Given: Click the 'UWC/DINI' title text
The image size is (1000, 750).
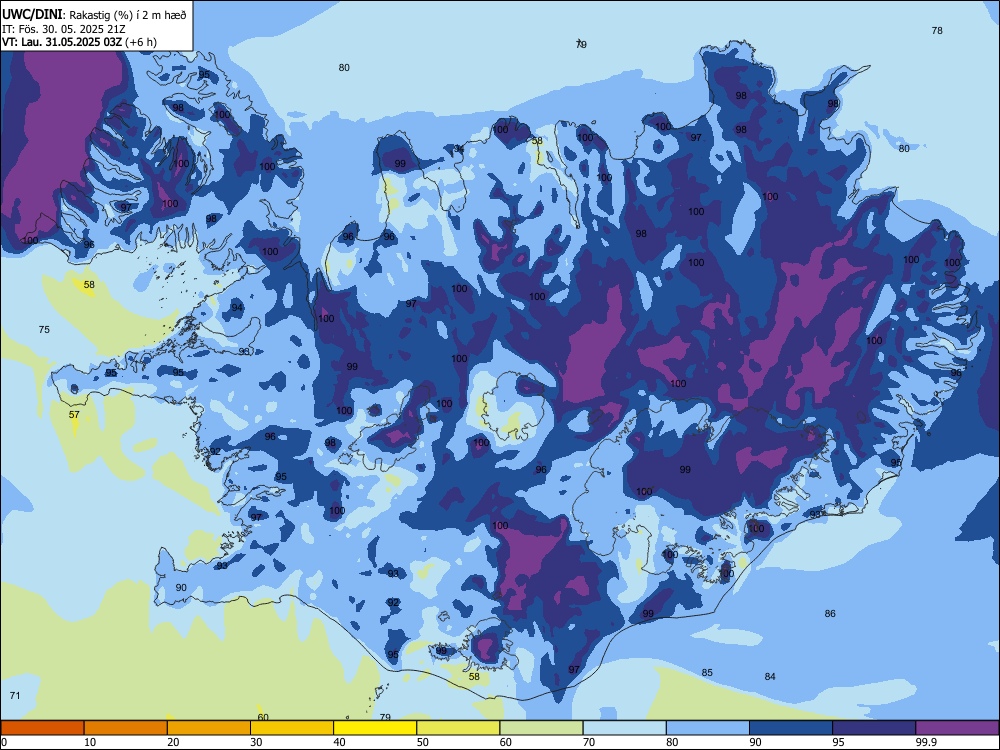Looking at the screenshot, I should pyautogui.click(x=32, y=15).
